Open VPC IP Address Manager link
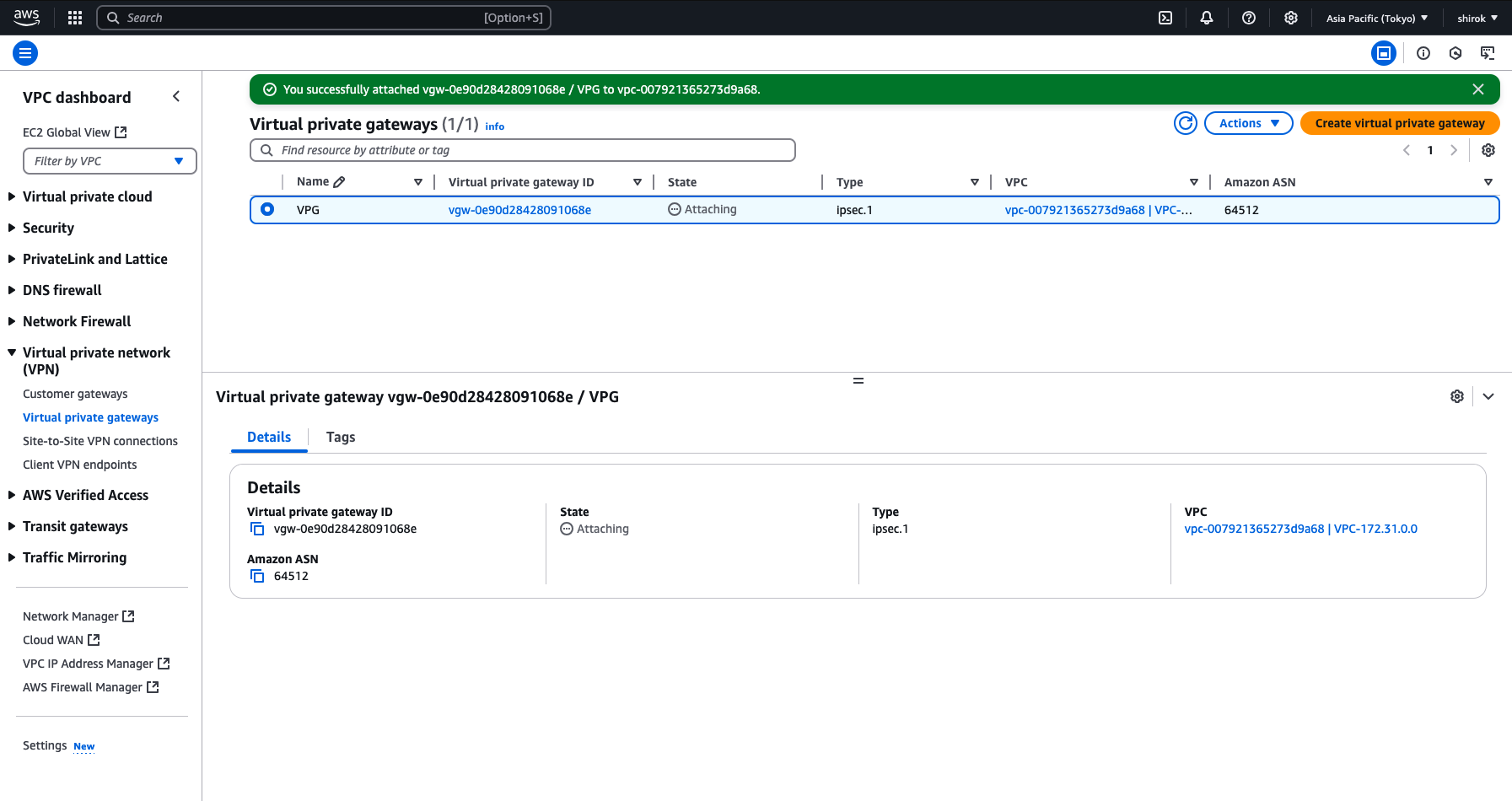This screenshot has width=1512, height=801. pos(96,664)
